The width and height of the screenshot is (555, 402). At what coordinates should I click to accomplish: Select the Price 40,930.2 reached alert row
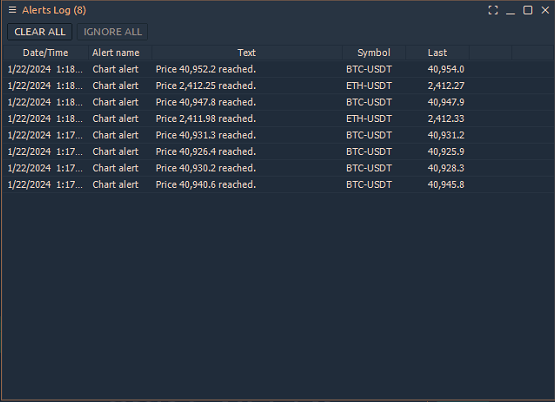[278, 168]
